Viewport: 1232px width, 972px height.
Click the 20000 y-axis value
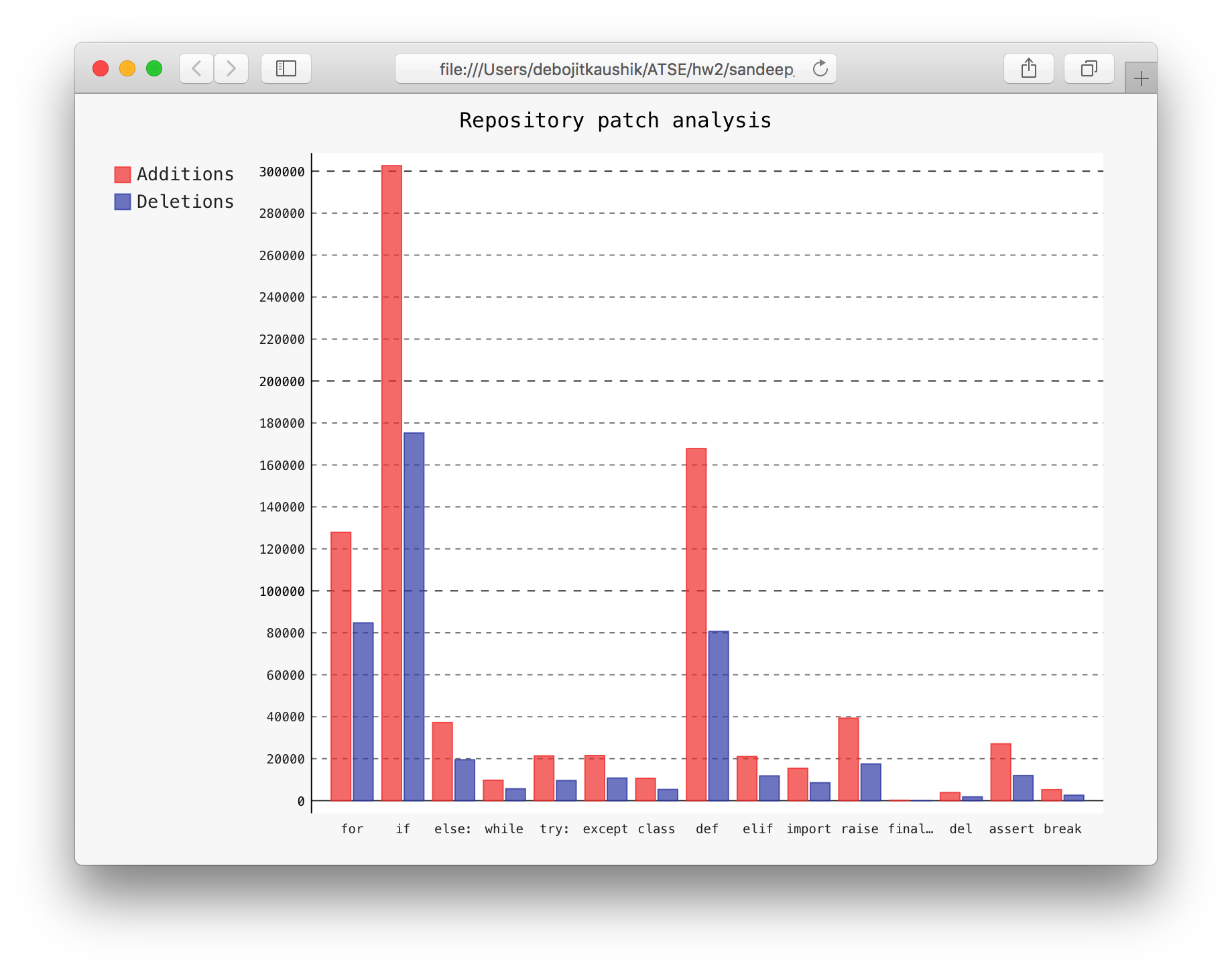click(x=286, y=759)
